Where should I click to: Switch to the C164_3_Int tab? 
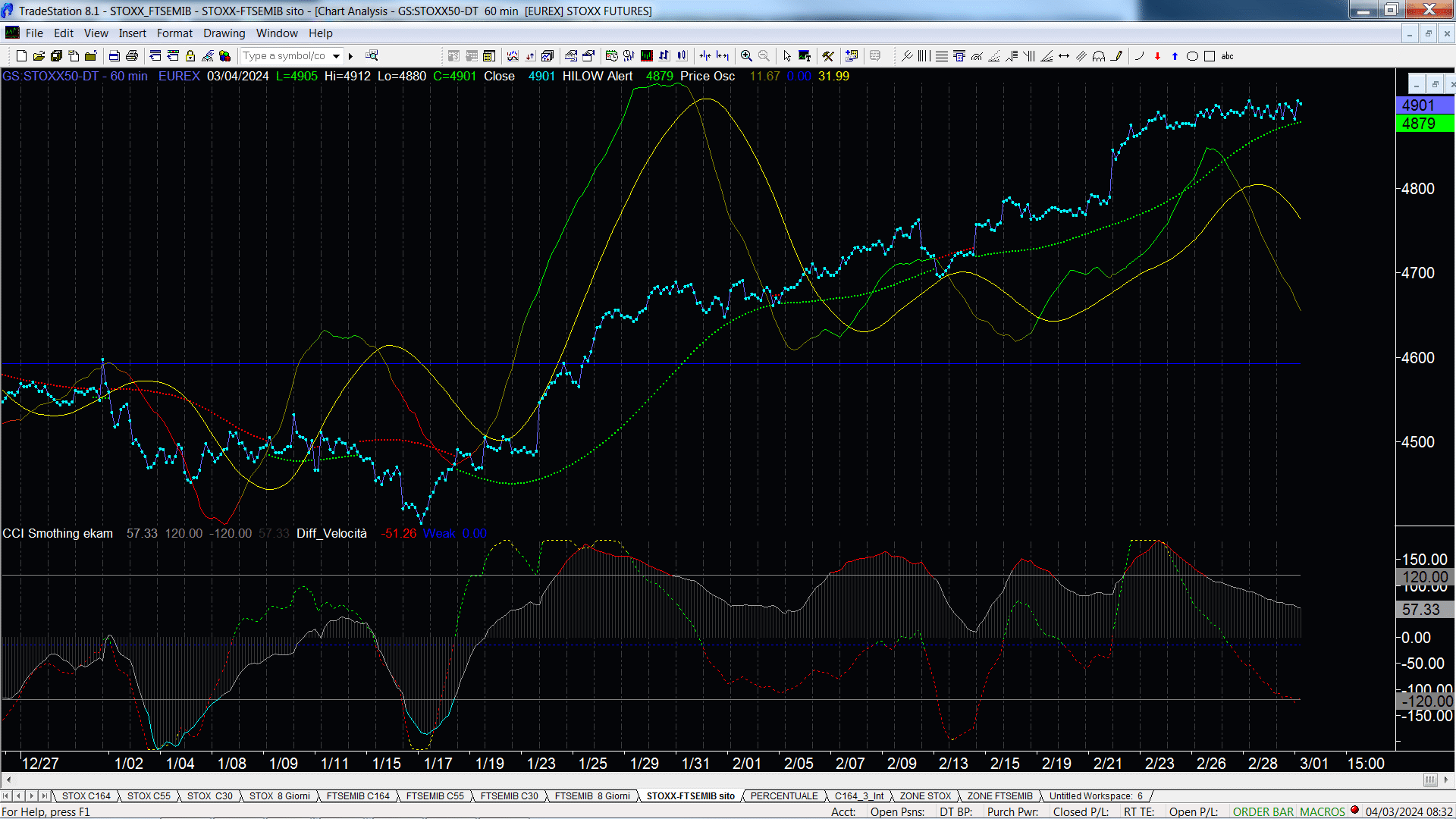tap(859, 796)
